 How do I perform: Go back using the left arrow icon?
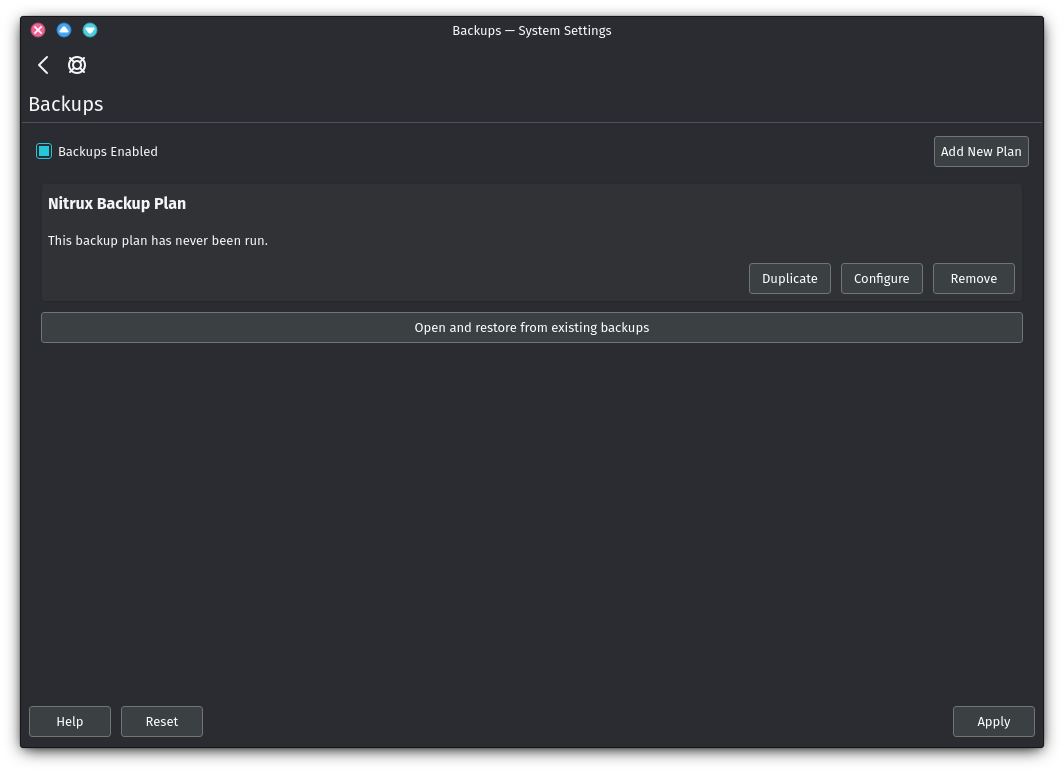[x=43, y=65]
